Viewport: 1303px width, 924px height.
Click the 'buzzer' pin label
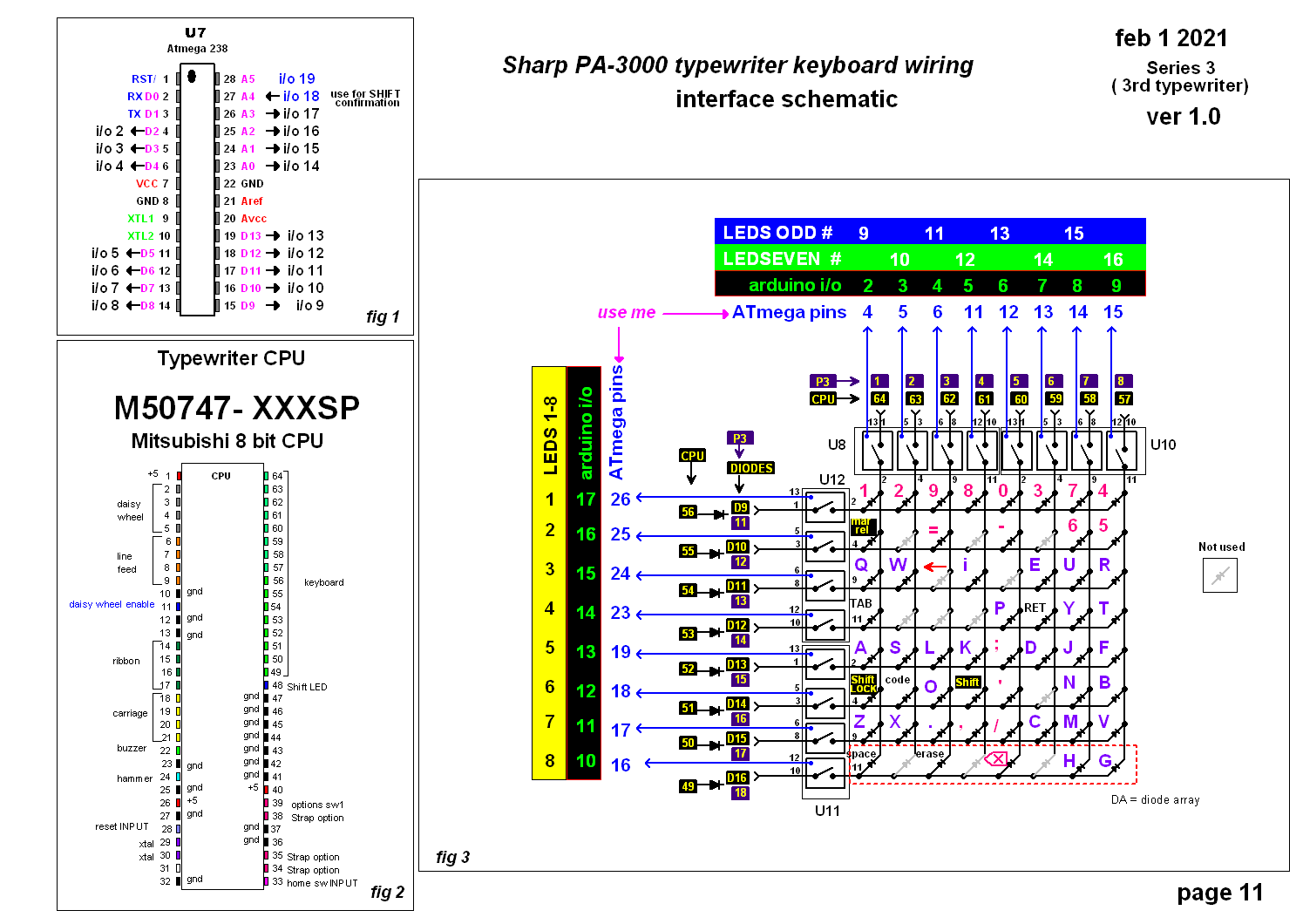132,748
